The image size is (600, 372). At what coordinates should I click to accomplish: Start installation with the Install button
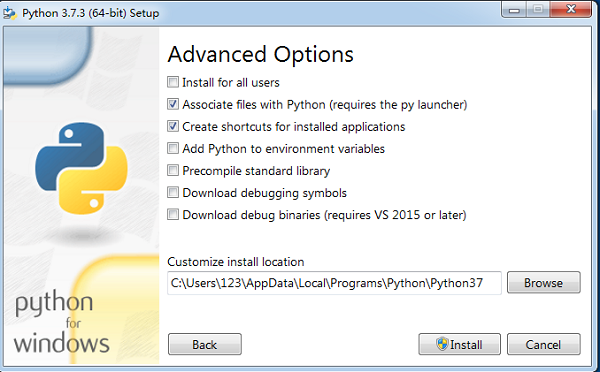[x=459, y=344]
